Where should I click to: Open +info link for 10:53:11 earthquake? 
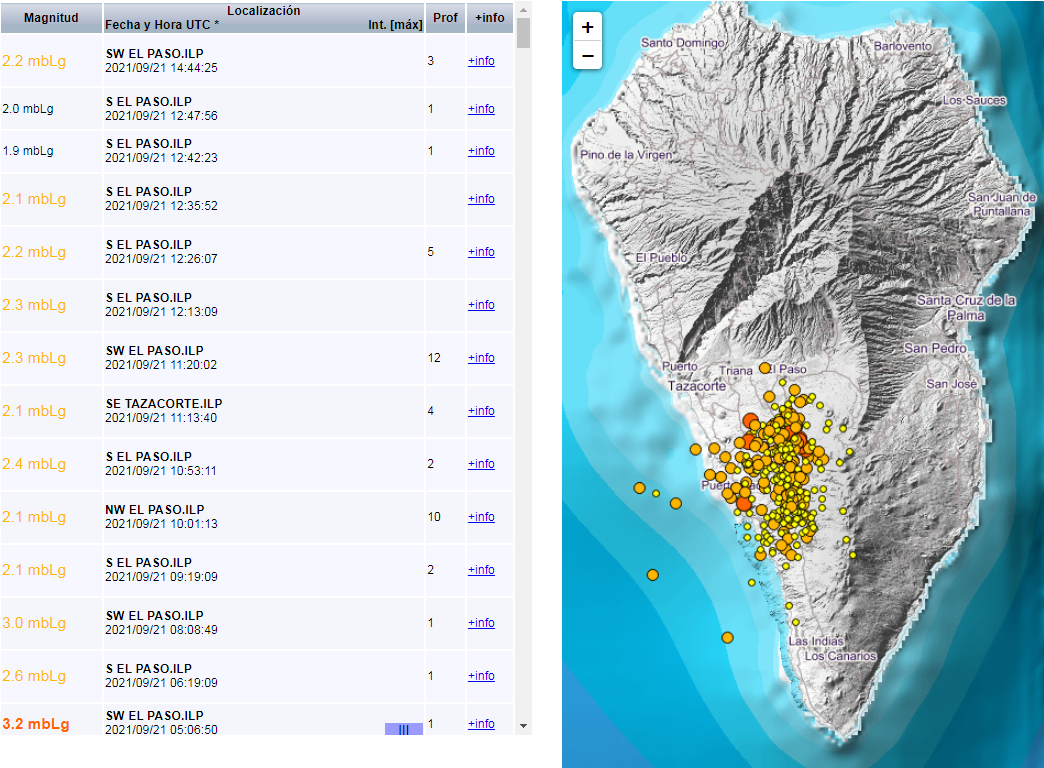(x=481, y=464)
